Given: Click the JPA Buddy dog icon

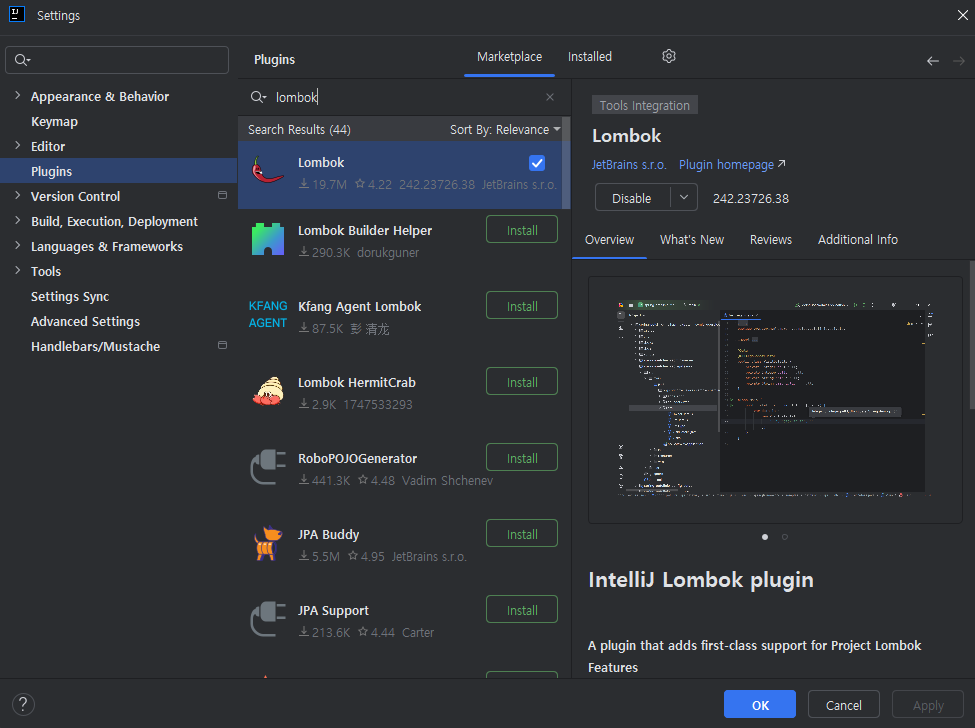Looking at the screenshot, I should 268,543.
